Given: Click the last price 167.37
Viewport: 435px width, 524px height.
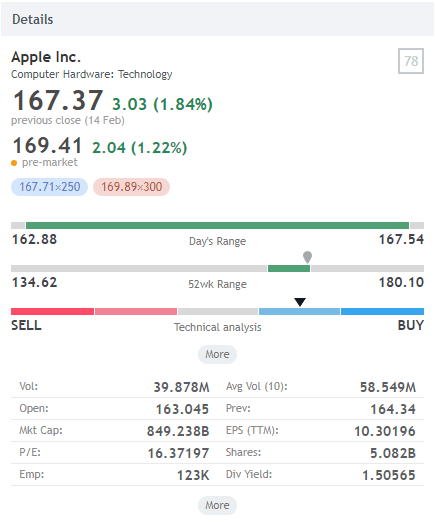Looking at the screenshot, I should pyautogui.click(x=58, y=100).
